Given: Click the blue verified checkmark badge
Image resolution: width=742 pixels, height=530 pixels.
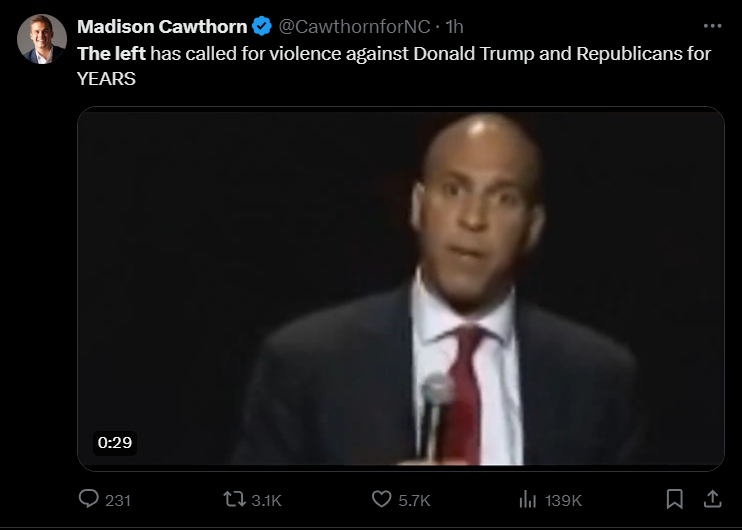Looking at the screenshot, I should tap(262, 26).
